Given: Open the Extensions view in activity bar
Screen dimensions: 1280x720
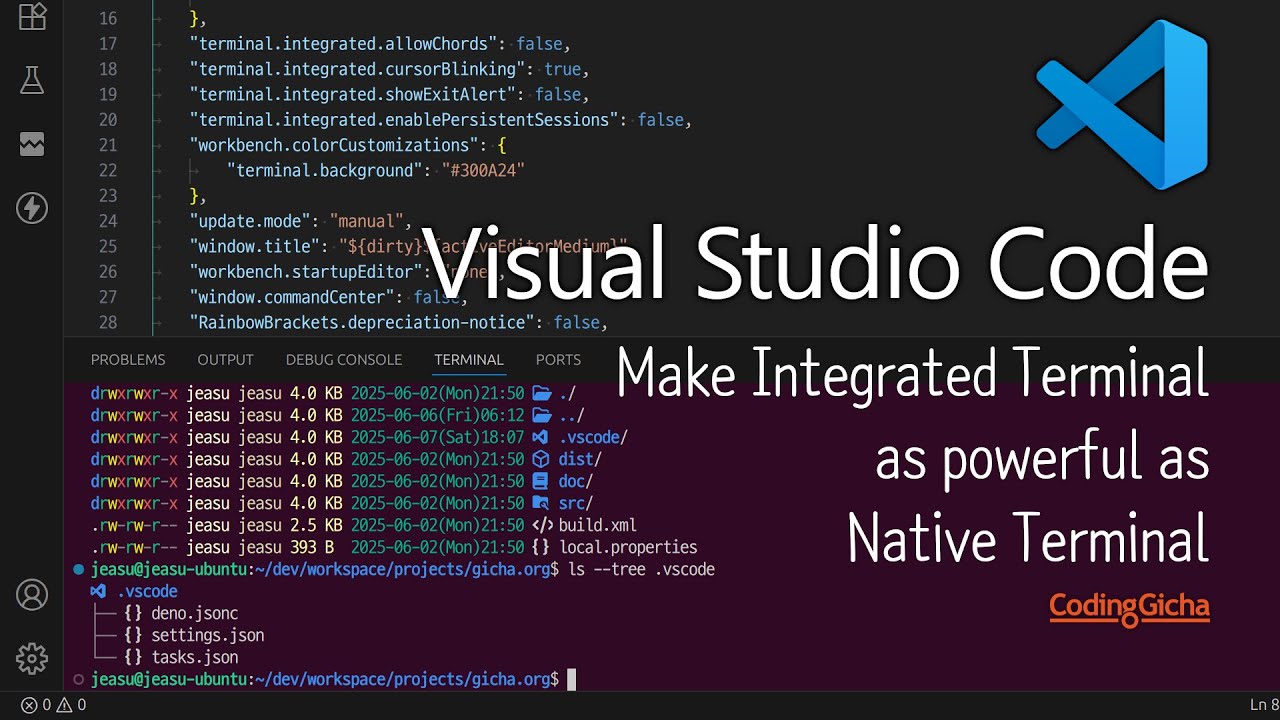Looking at the screenshot, I should 32,16.
